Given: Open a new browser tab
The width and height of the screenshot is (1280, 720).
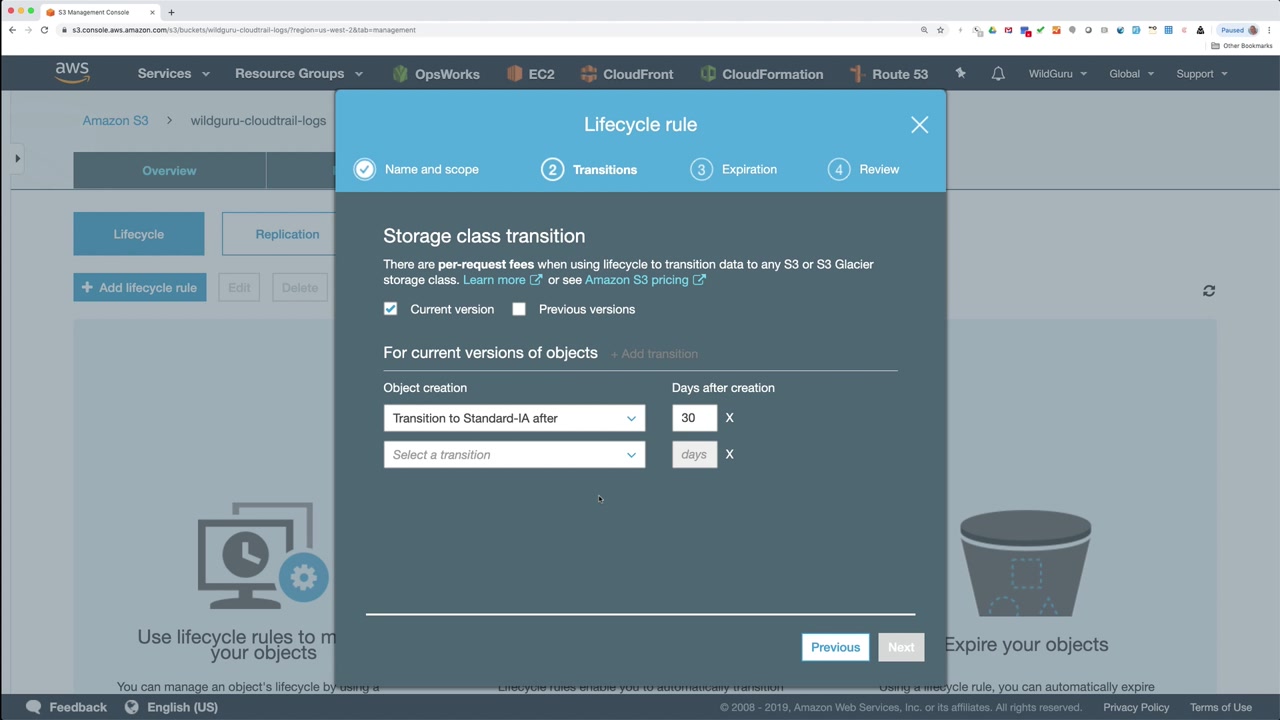Looking at the screenshot, I should tap(171, 12).
